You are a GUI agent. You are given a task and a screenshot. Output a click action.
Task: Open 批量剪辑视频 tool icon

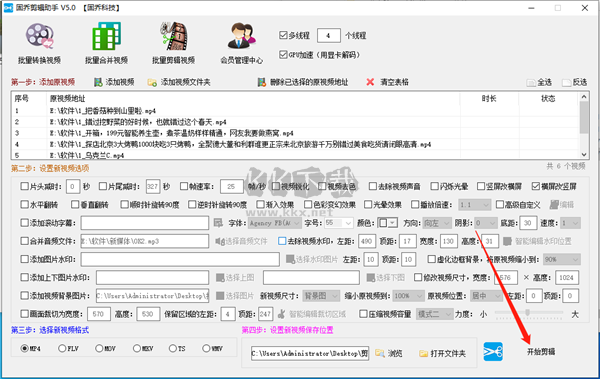click(x=174, y=36)
